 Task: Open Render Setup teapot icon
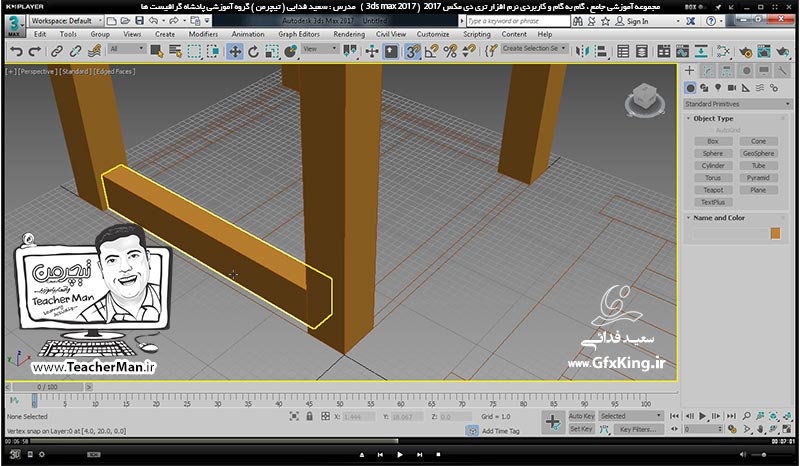click(745, 51)
